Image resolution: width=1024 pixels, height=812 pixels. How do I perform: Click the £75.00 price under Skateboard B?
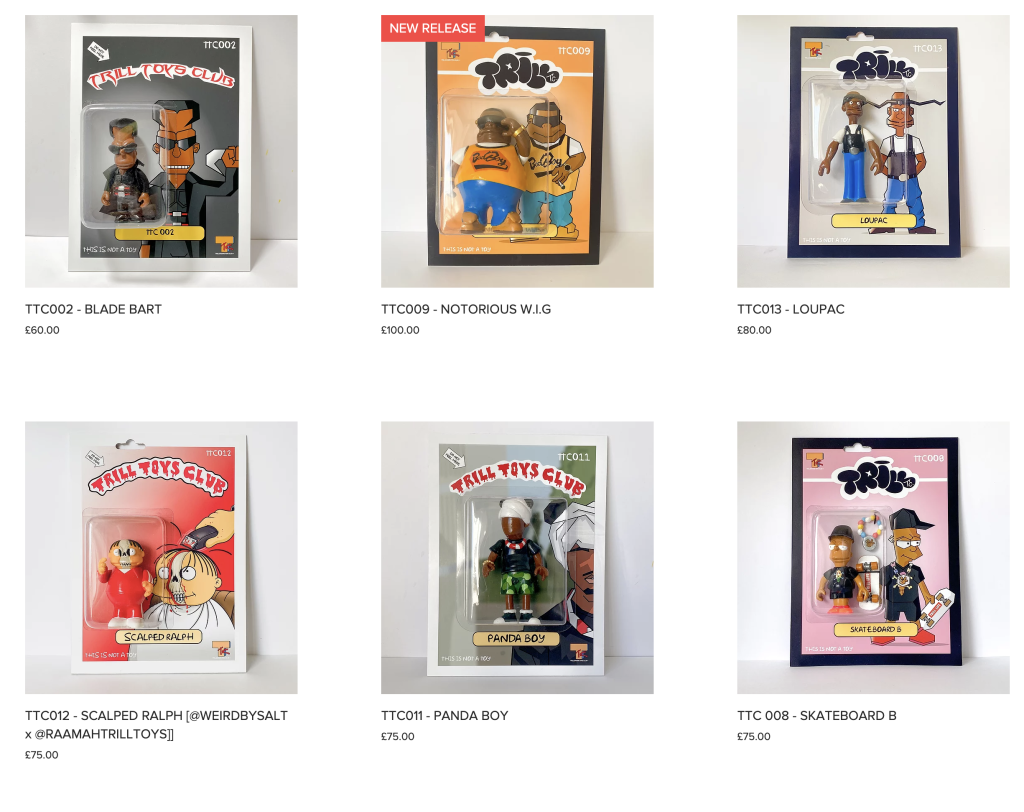point(754,736)
